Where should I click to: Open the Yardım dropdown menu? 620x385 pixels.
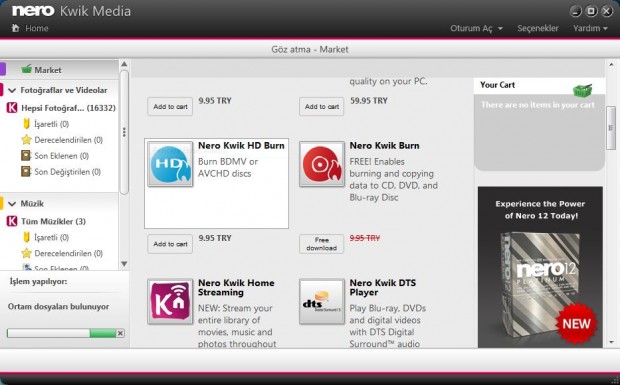(x=590, y=28)
